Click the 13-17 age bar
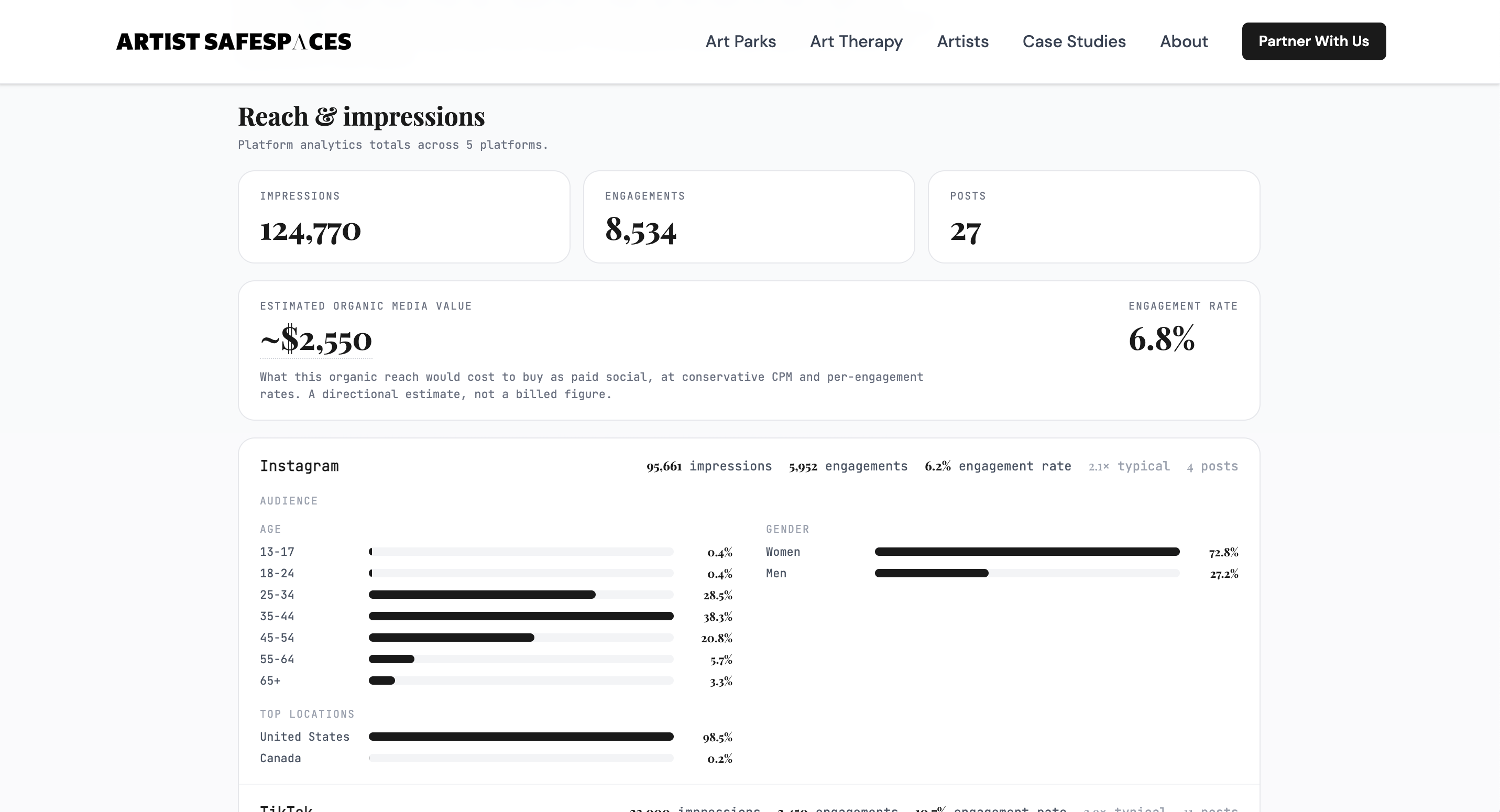This screenshot has height=812, width=1500. [x=521, y=552]
